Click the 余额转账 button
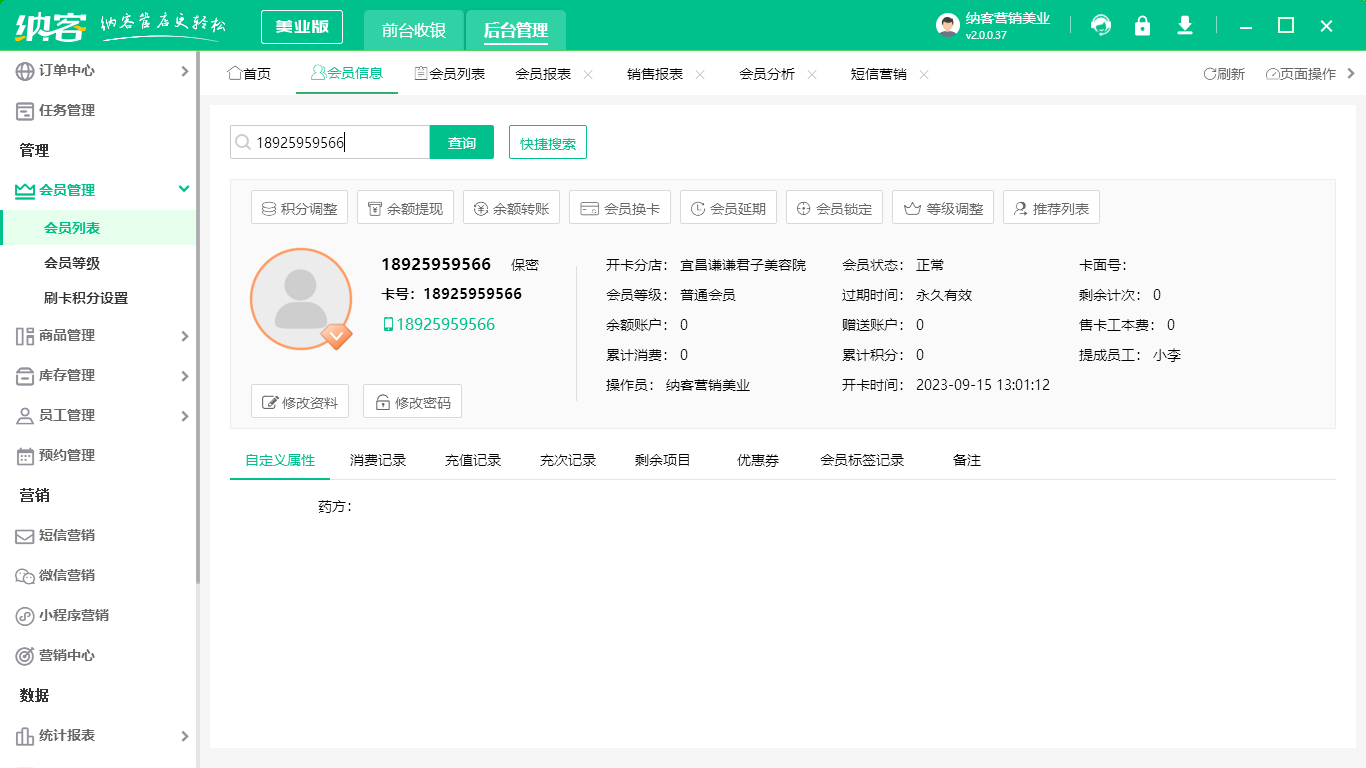Viewport: 1366px width, 768px height. (x=512, y=208)
